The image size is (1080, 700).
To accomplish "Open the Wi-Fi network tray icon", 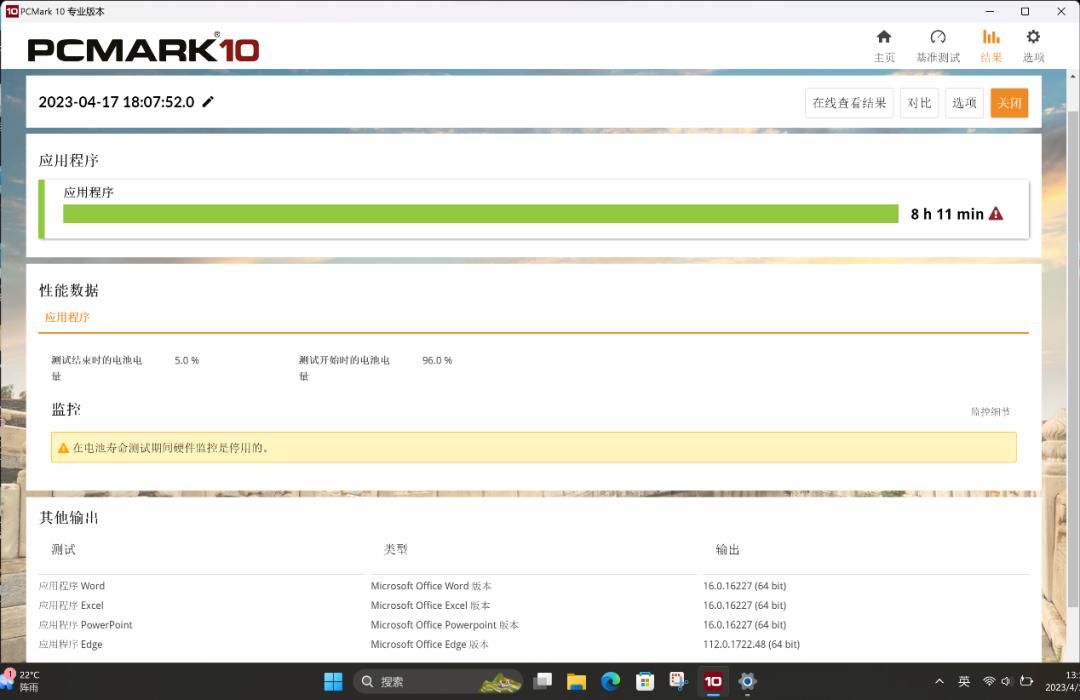I will tap(989, 681).
